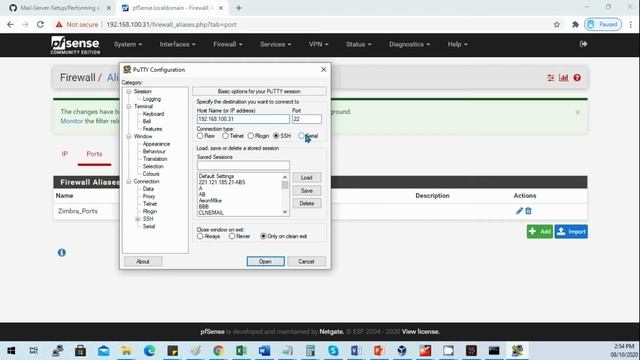
Task: Switch to the IP aliases tab
Action: pos(65,154)
